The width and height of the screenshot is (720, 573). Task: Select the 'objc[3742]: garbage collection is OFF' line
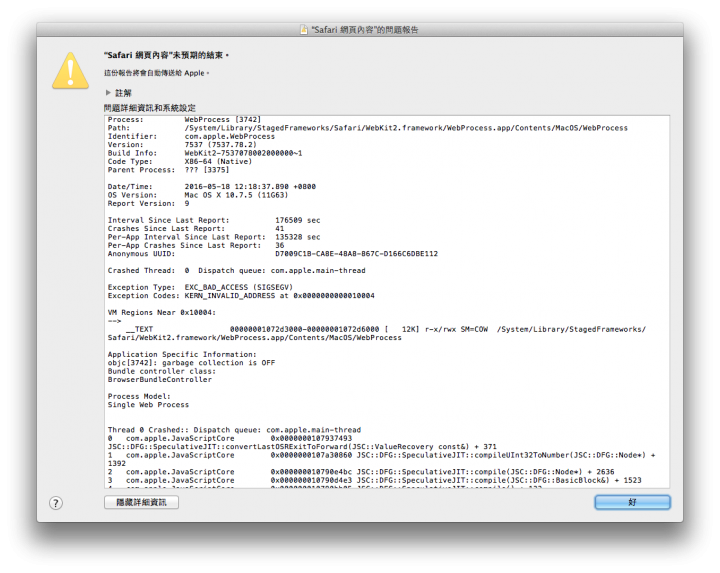point(191,363)
